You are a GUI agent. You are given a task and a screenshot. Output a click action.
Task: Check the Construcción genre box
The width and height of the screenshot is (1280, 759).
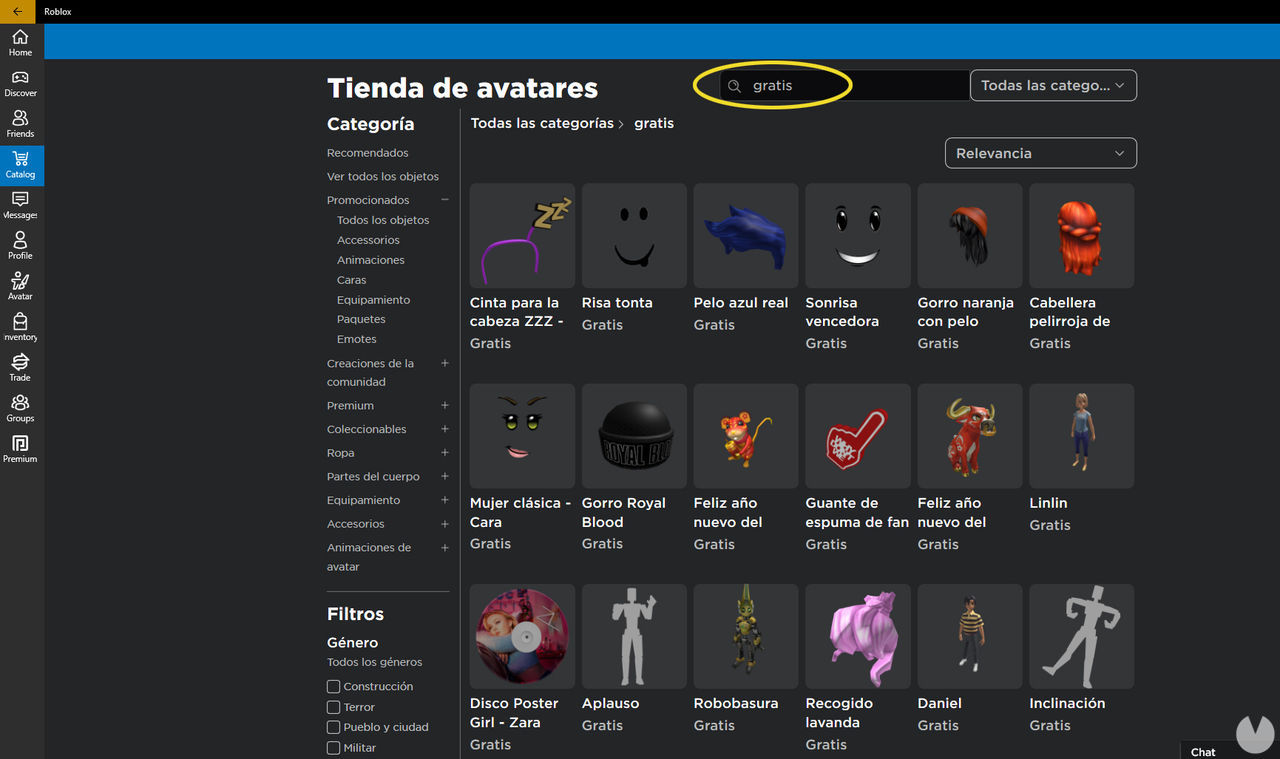pos(334,686)
